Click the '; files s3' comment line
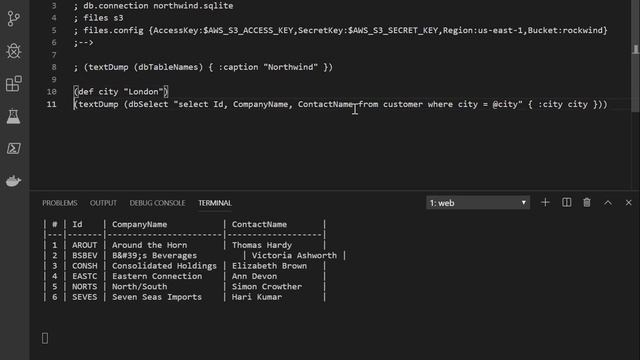This screenshot has height=360, width=640. click(x=98, y=18)
